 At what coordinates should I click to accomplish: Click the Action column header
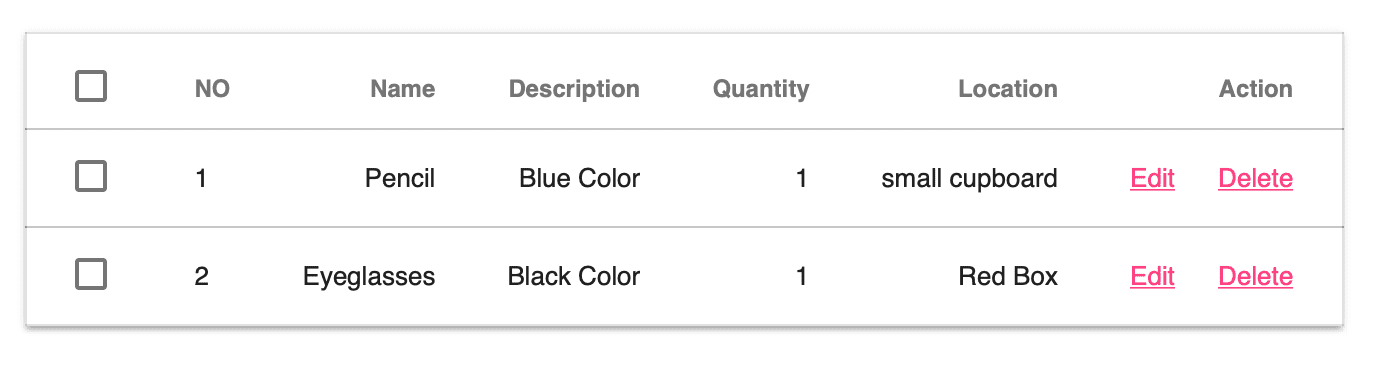1256,89
